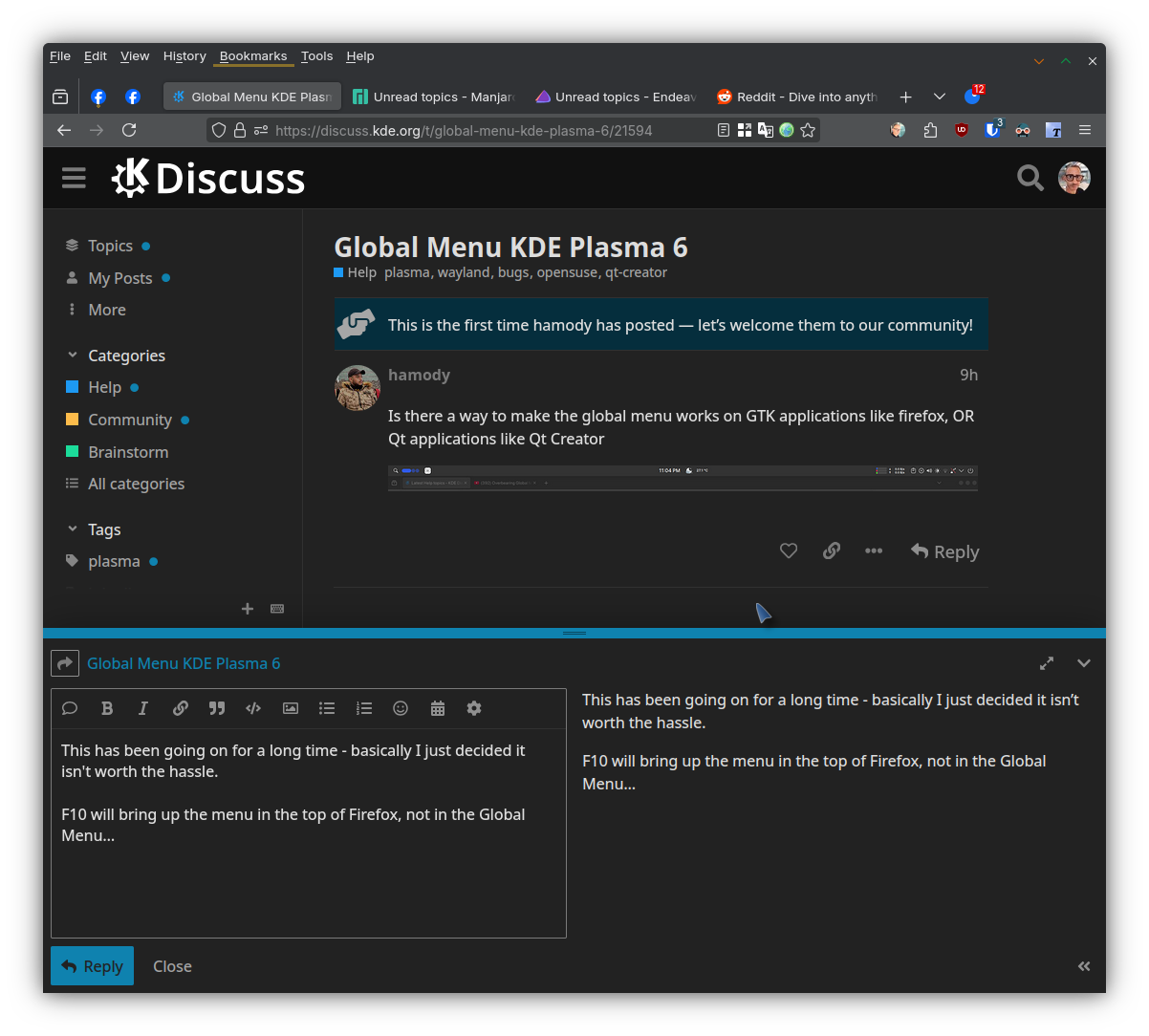Click the forum search magnifier icon

1030,178
